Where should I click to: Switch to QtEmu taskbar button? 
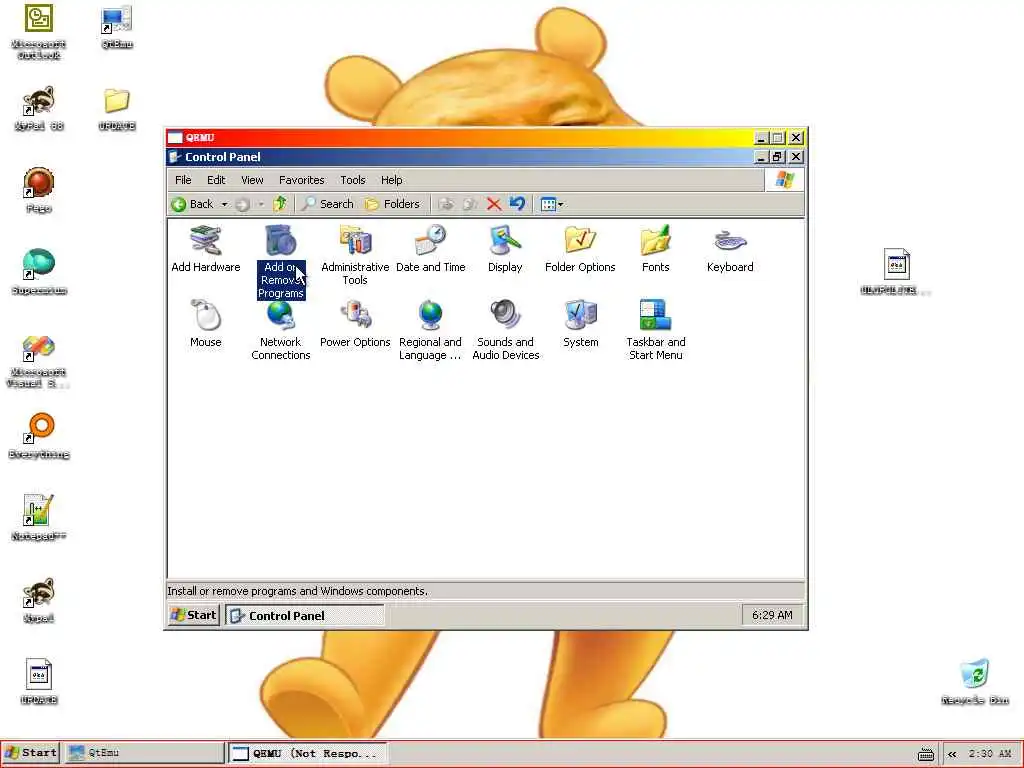[x=145, y=753]
